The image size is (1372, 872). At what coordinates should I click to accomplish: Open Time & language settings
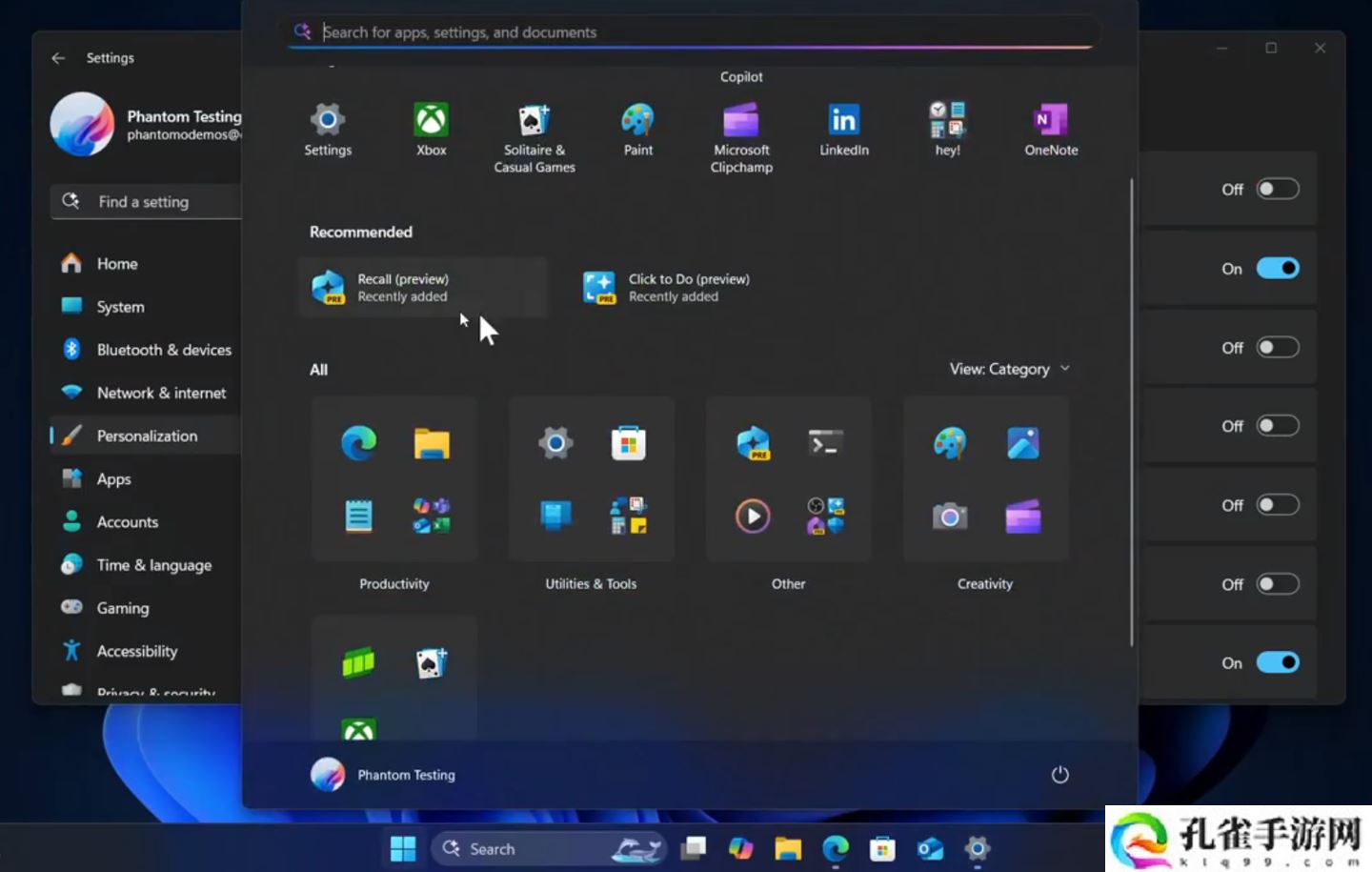point(145,565)
